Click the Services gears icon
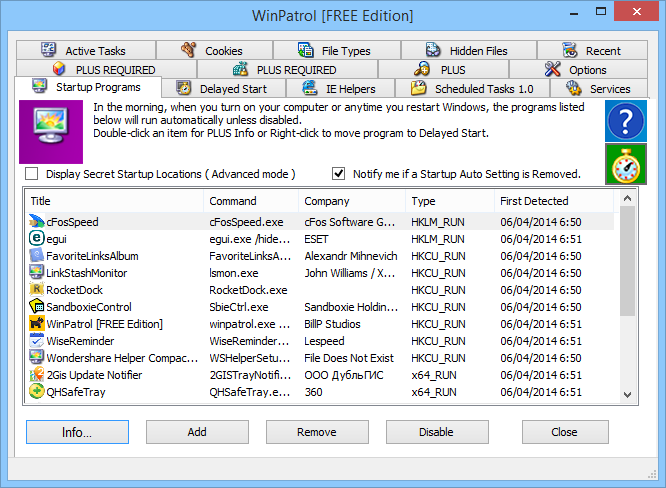666x488 pixels. point(573,88)
